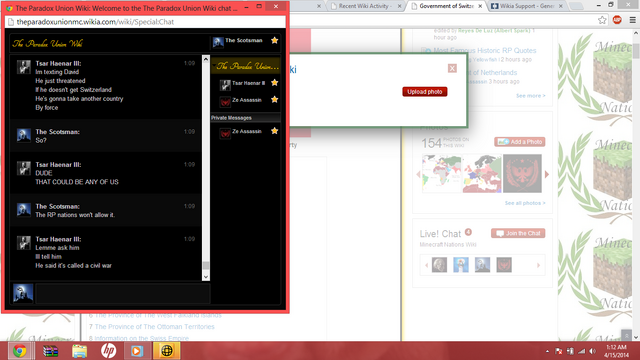
Task: Open world map photo thumbnail
Action: coord(441,173)
